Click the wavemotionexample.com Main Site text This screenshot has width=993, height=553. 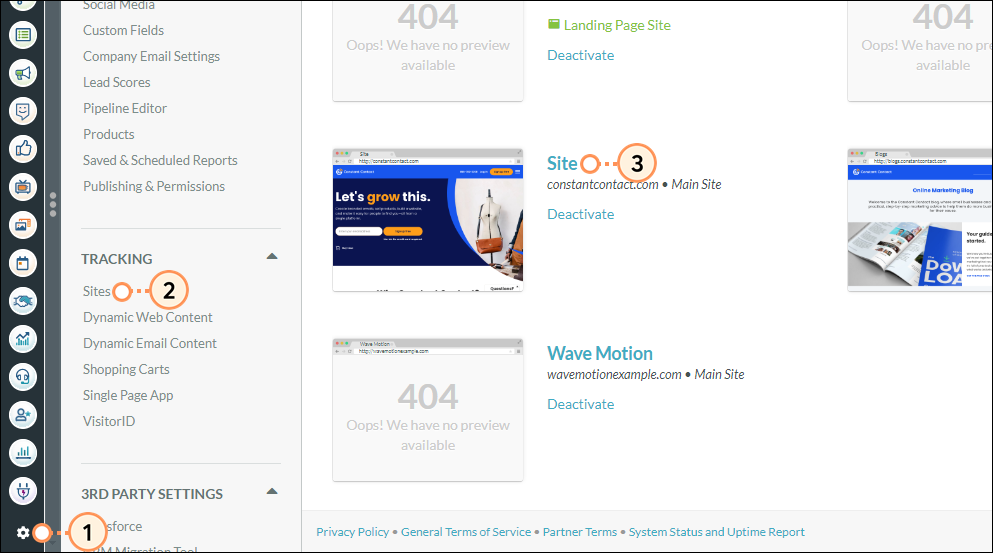pos(646,374)
